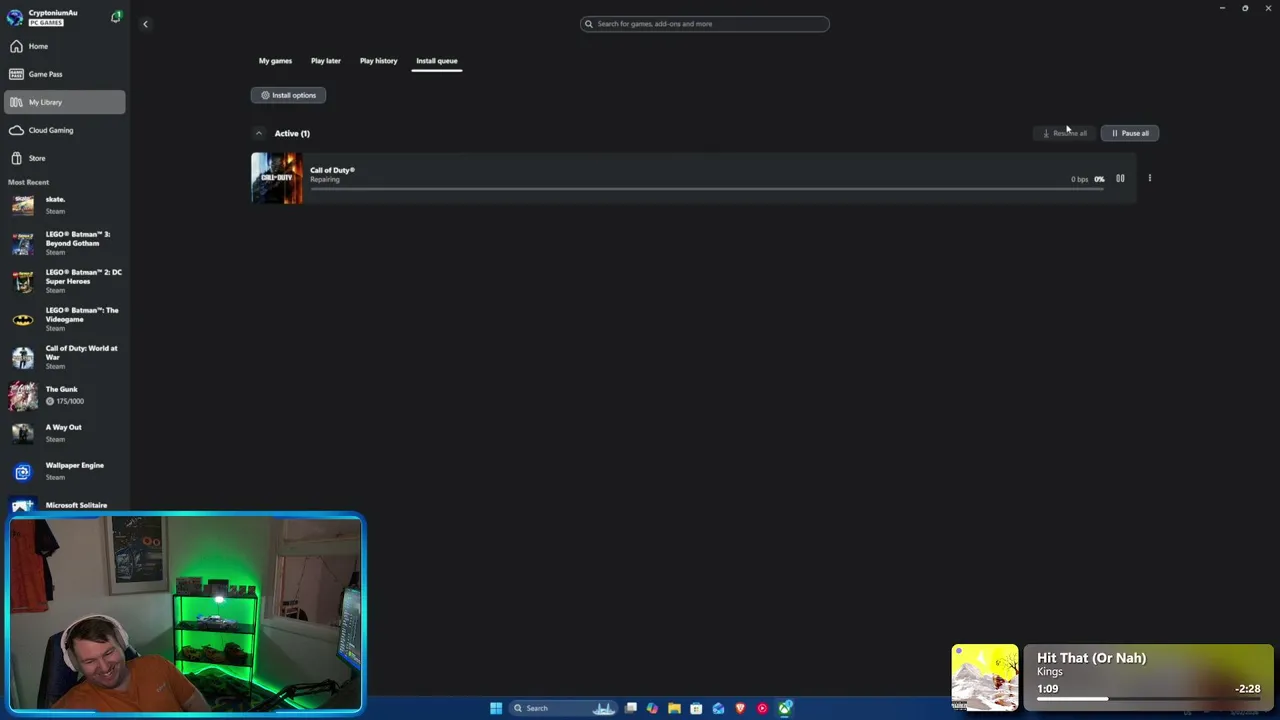Click the Wallpaper Engine icon

click(x=23, y=472)
